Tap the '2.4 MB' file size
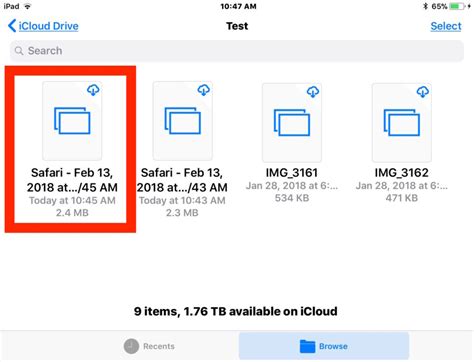The width and height of the screenshot is (474, 362). (72, 213)
